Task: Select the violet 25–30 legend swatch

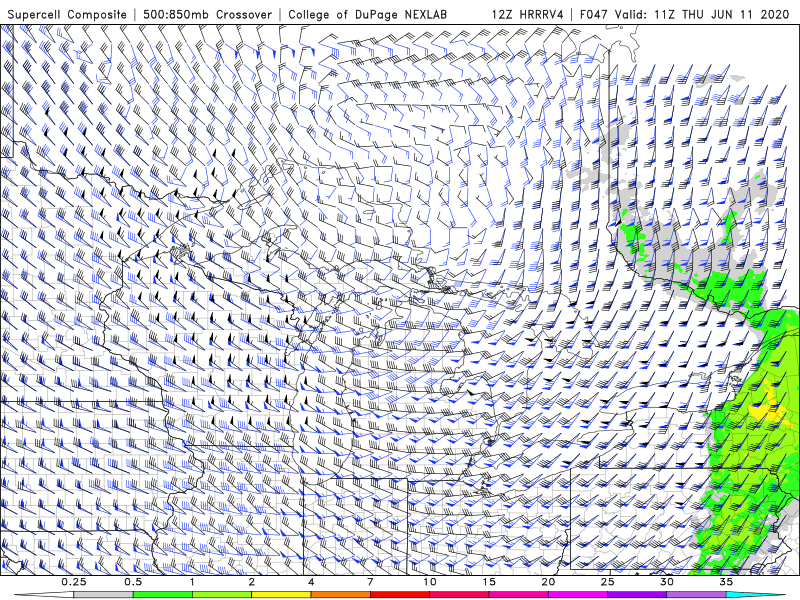Action: coord(637,595)
